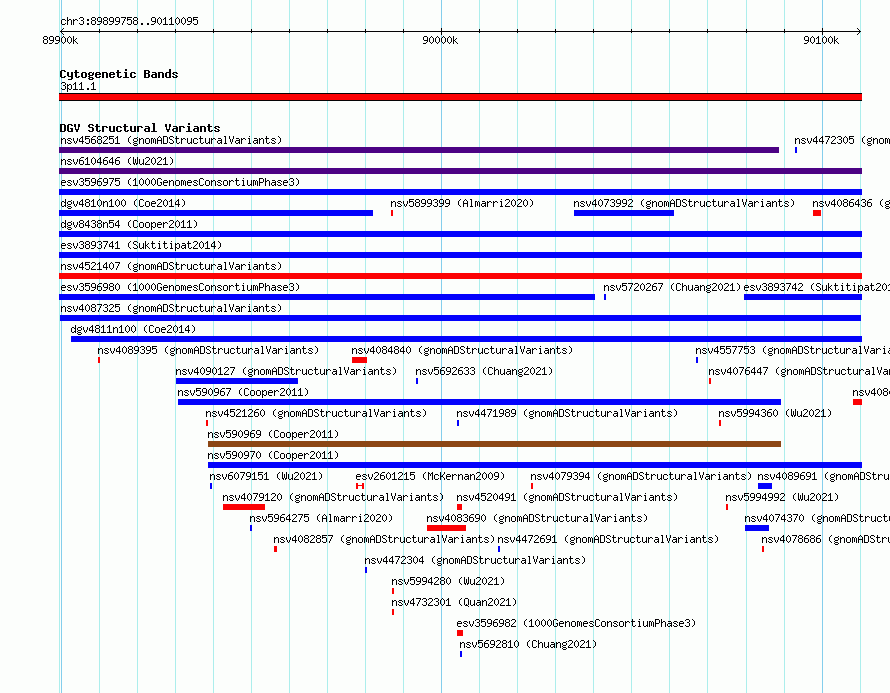Viewport: 890px width, 693px height.
Task: Click the long red nsv4521407 variant bar
Action: 460,276
